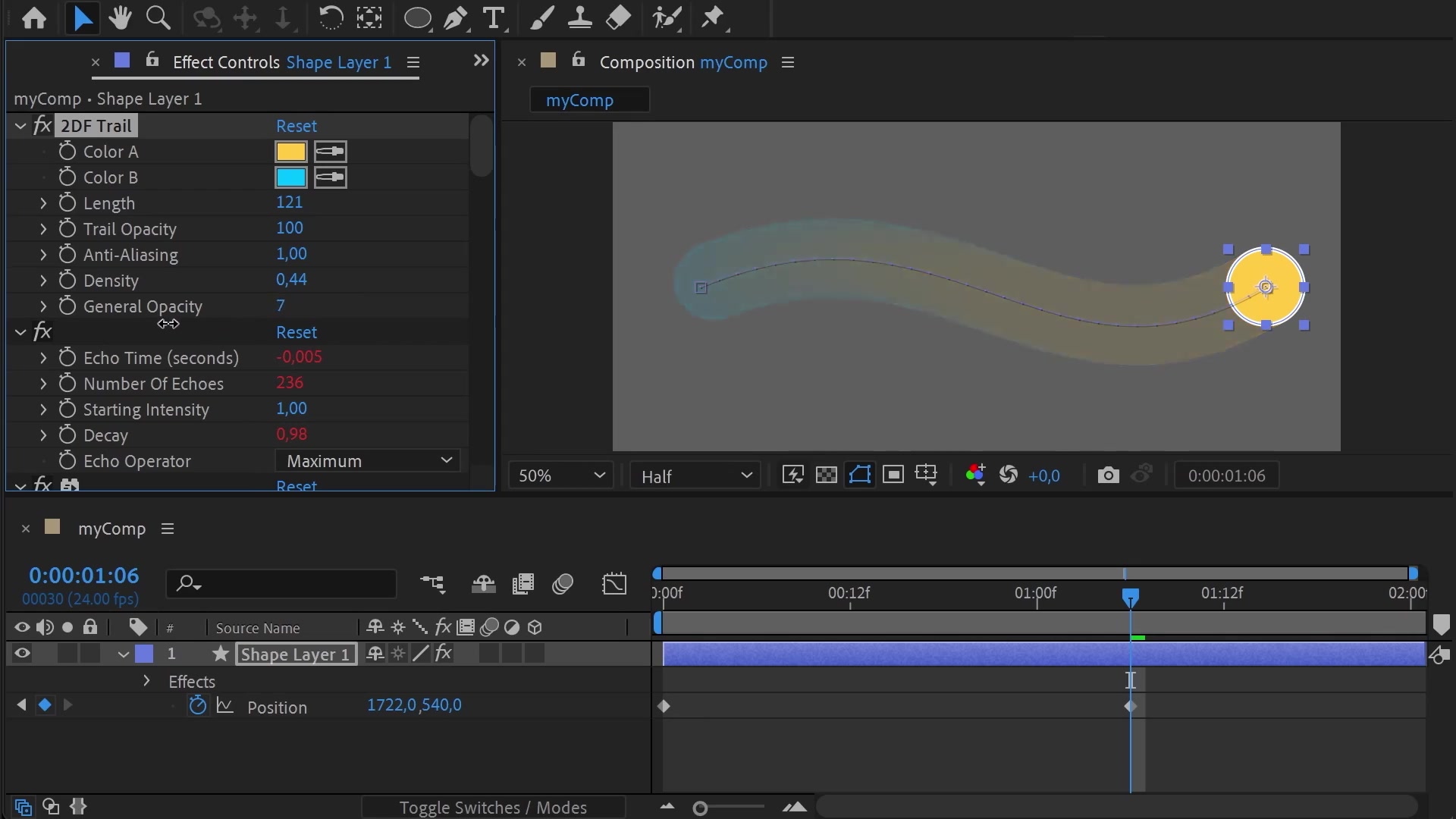The image size is (1456, 819).
Task: Toggle Fast Previews in viewer
Action: pos(792,475)
